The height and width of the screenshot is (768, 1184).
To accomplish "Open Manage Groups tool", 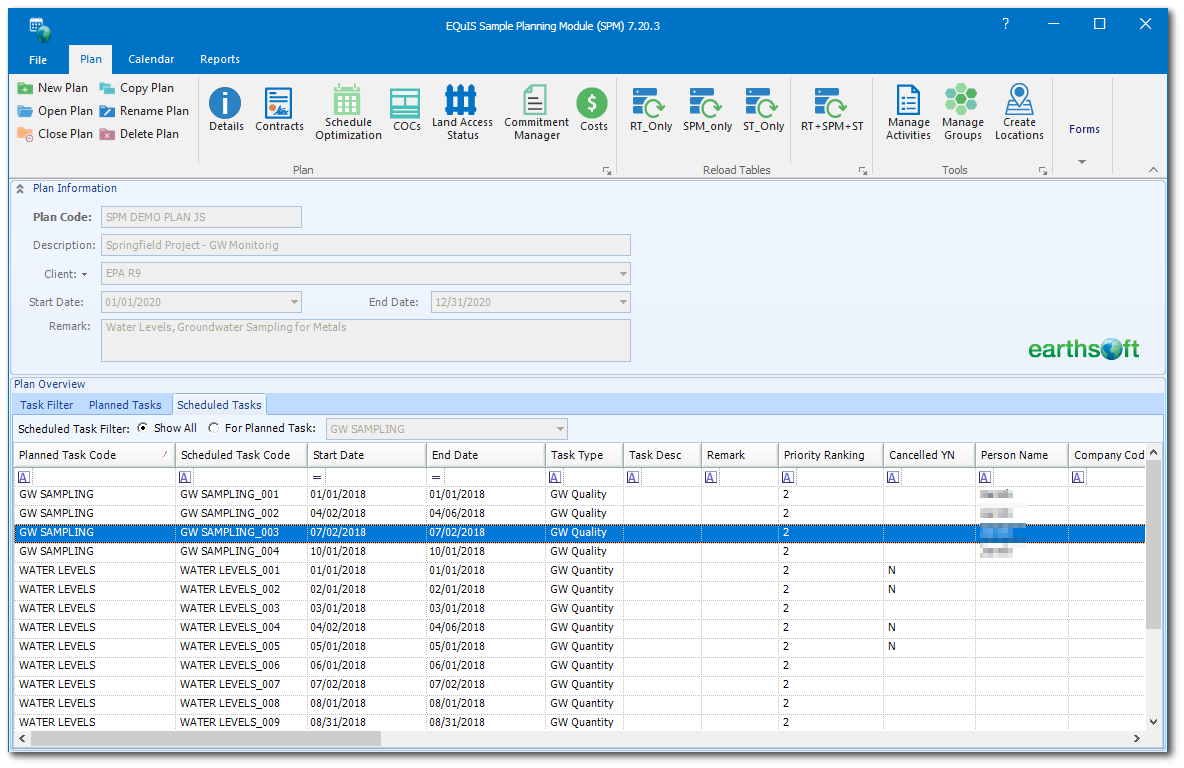I will click(962, 112).
